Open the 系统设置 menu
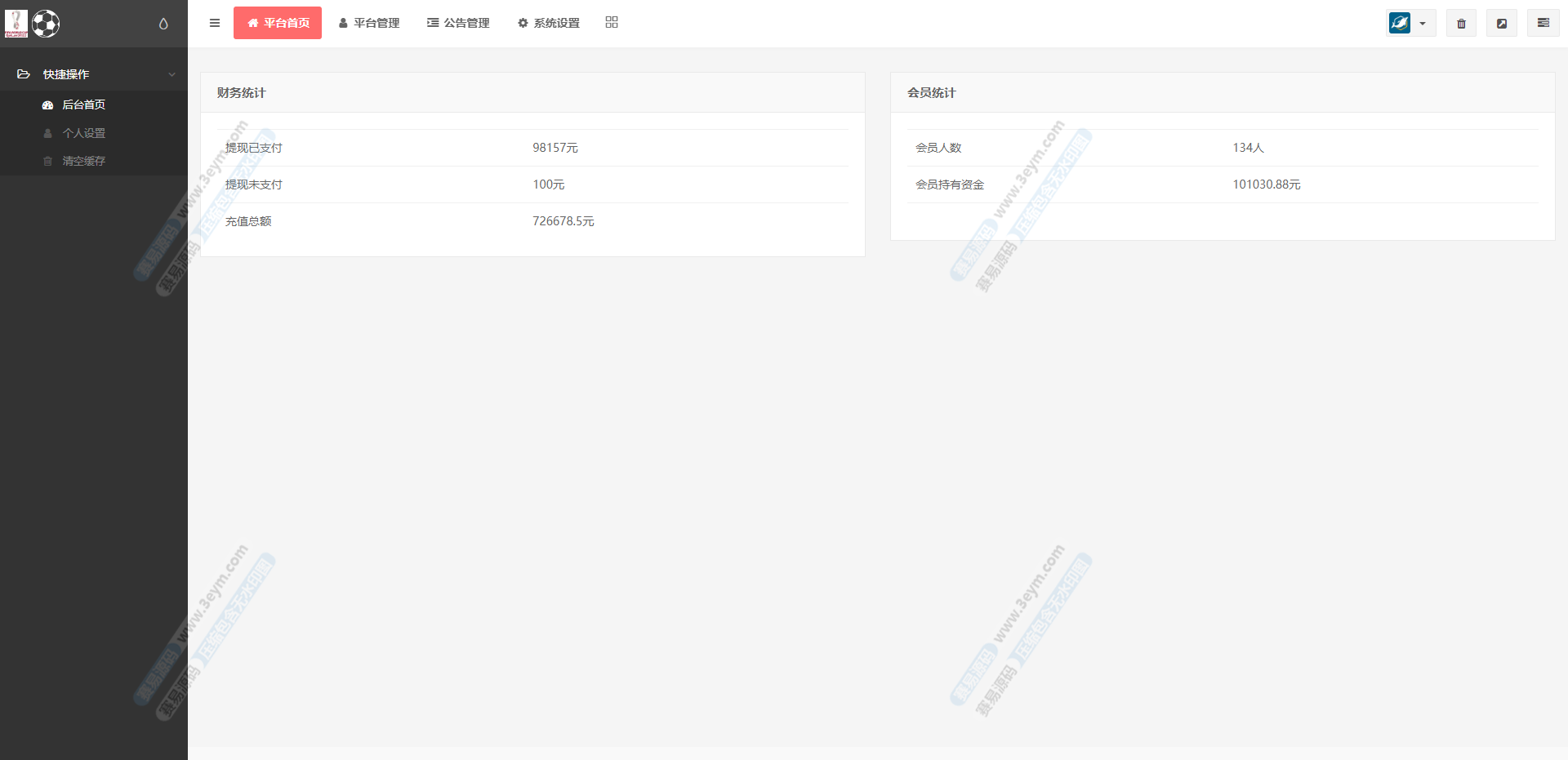 tap(549, 23)
